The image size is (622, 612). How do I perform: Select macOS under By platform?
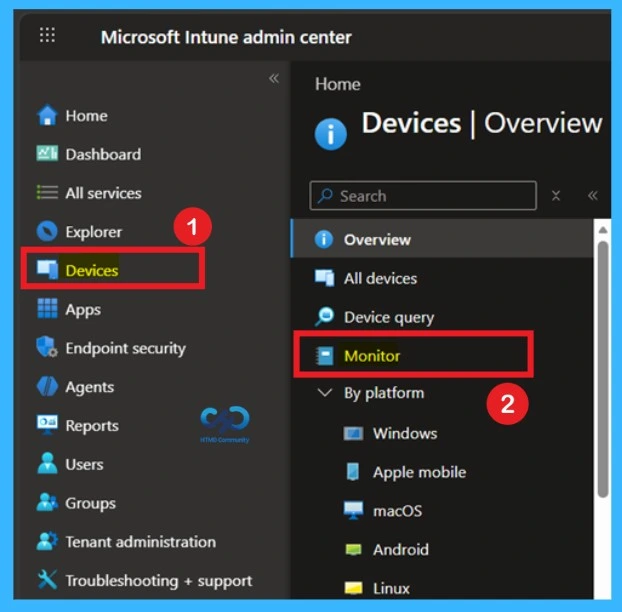(397, 511)
